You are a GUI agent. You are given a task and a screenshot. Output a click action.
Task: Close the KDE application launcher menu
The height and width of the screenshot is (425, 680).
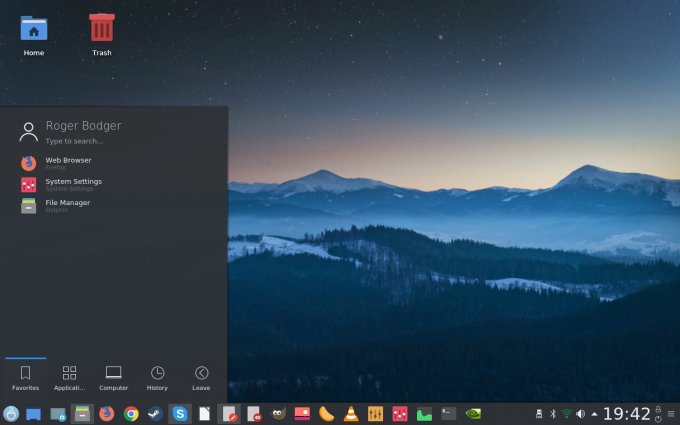pos(11,413)
